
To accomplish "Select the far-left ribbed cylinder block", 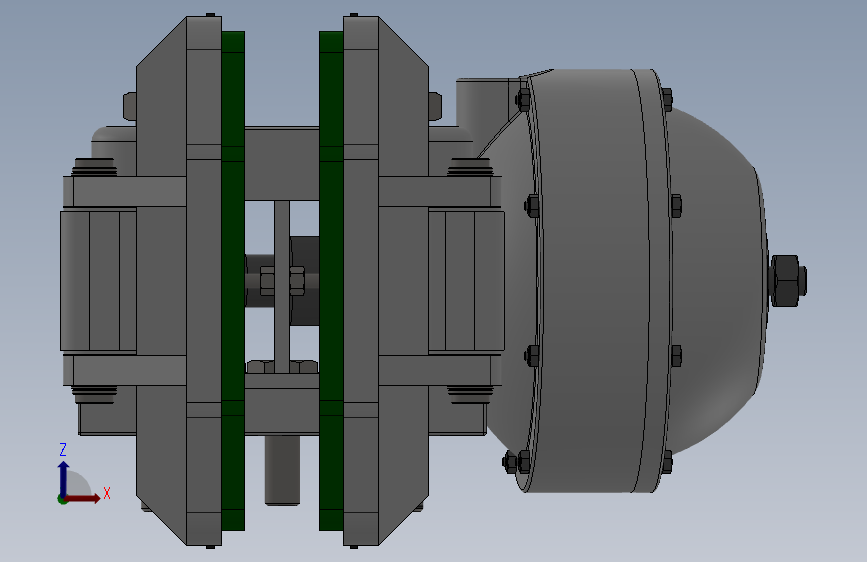I will click(98, 280).
